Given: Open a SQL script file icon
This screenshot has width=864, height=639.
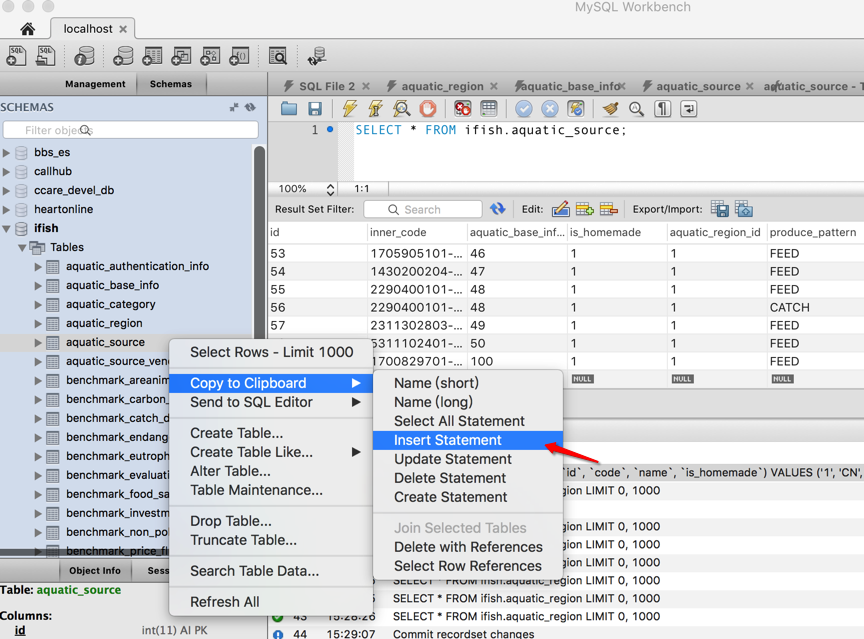Looking at the screenshot, I should point(46,56).
